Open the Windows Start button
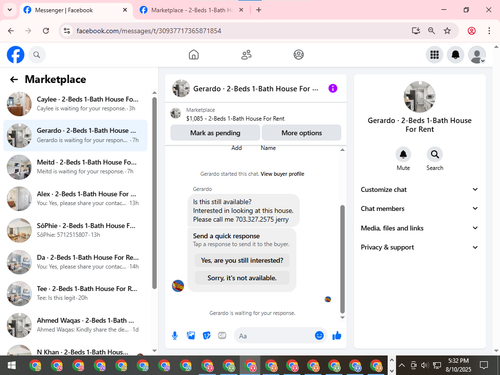 click(11, 365)
